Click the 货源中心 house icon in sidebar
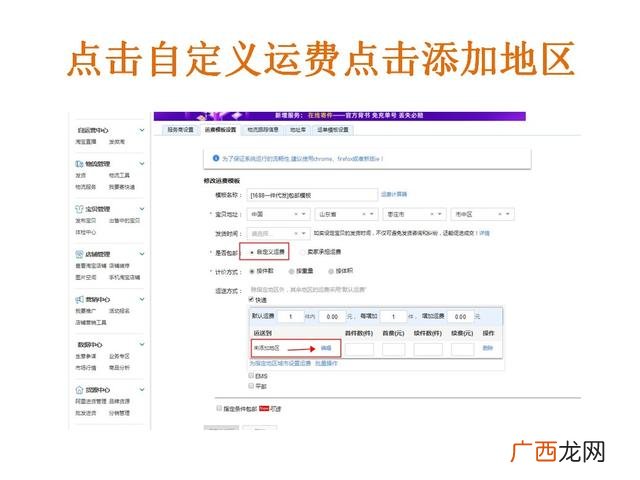 79,390
